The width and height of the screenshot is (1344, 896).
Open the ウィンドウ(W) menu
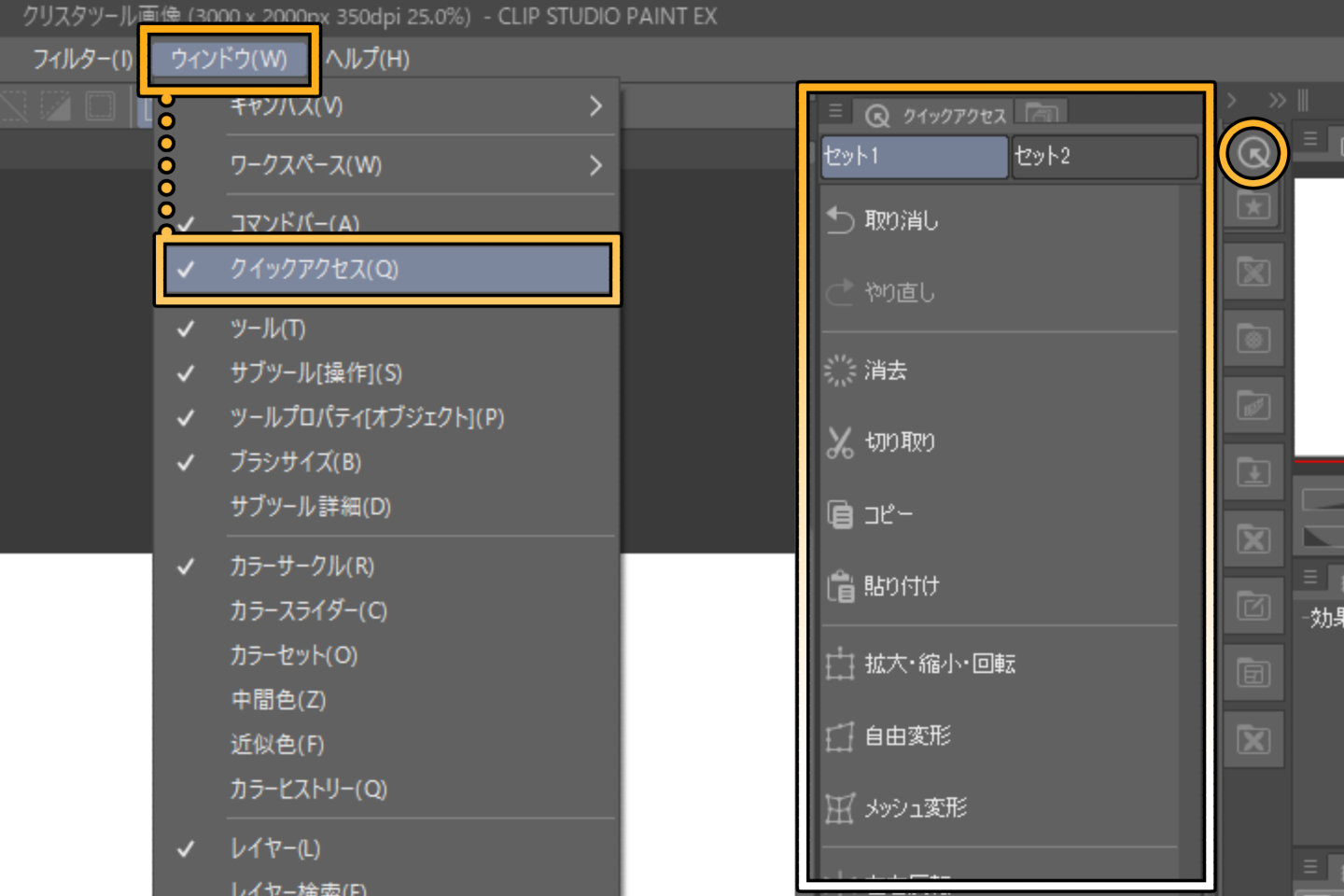[229, 59]
